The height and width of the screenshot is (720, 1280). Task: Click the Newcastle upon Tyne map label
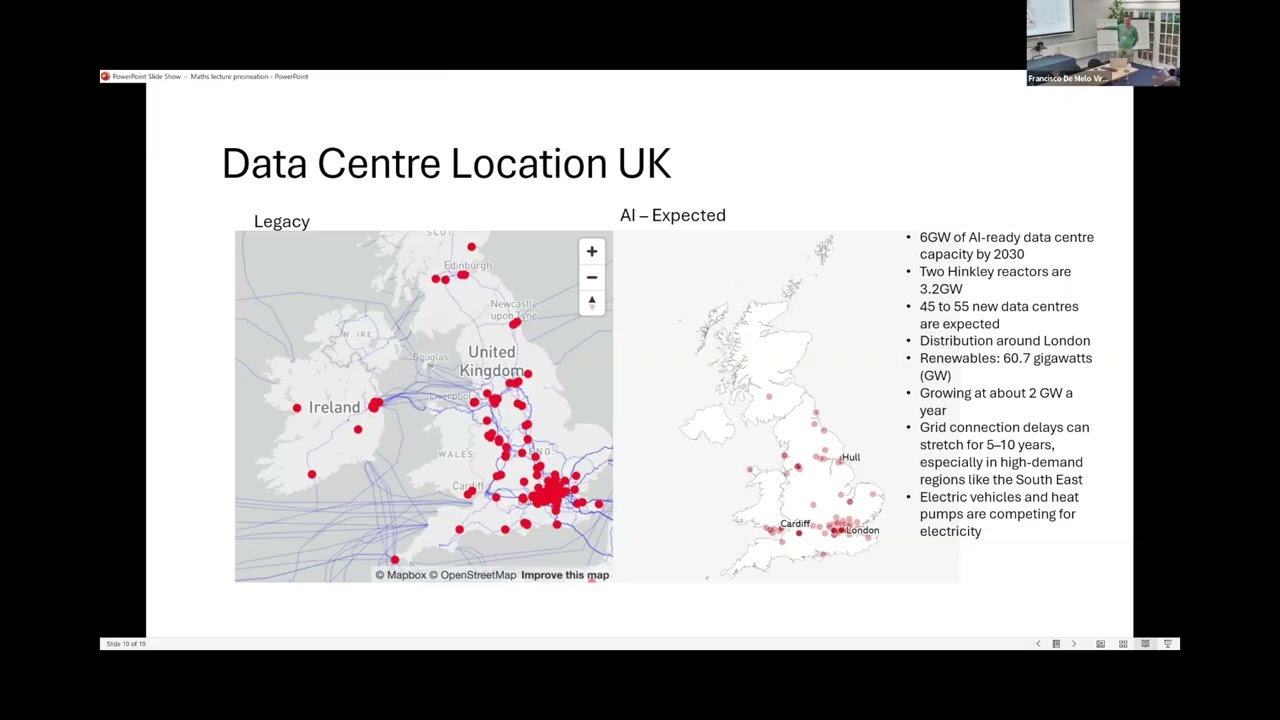coord(514,310)
